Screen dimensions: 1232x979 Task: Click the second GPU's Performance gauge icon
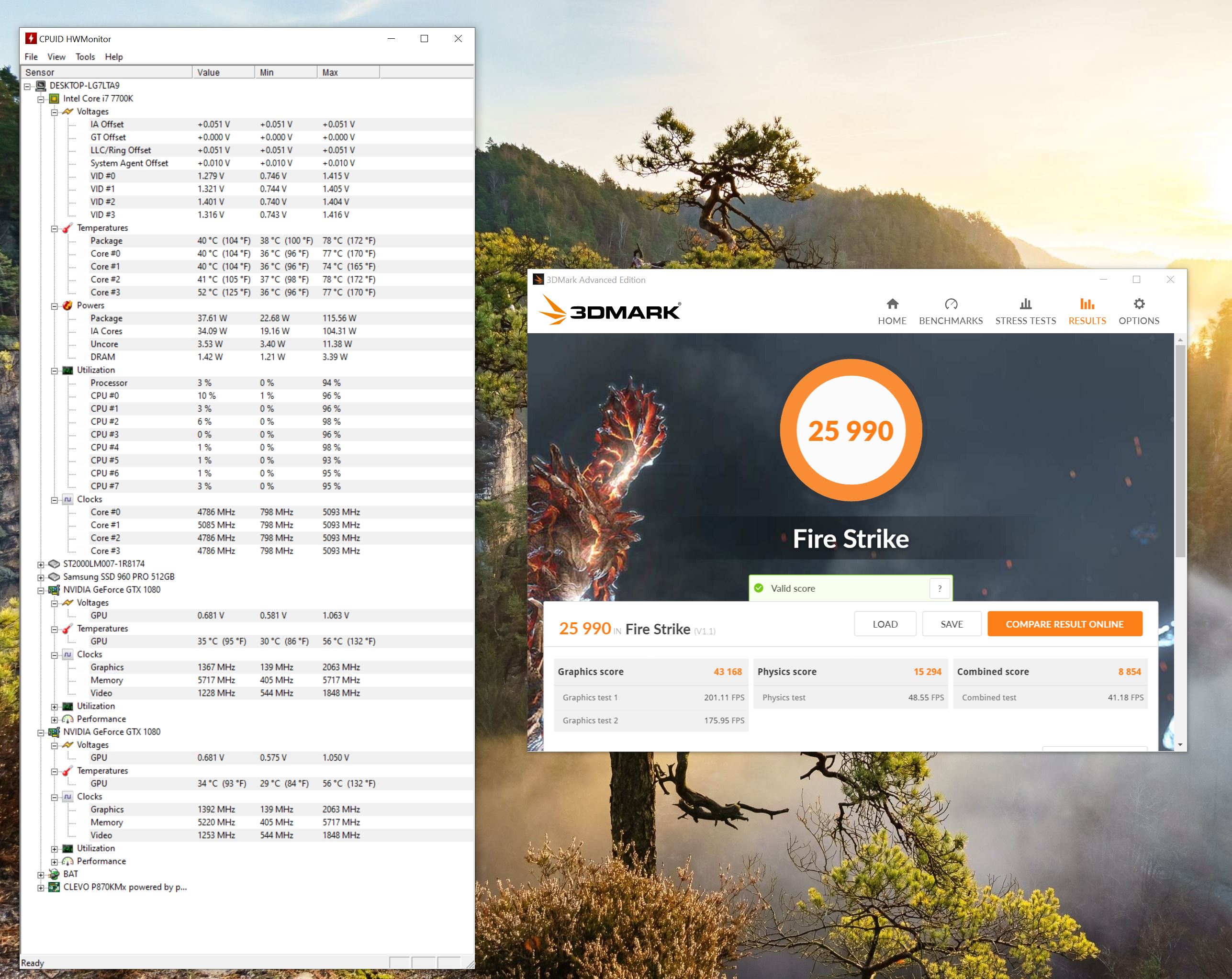(x=67, y=861)
